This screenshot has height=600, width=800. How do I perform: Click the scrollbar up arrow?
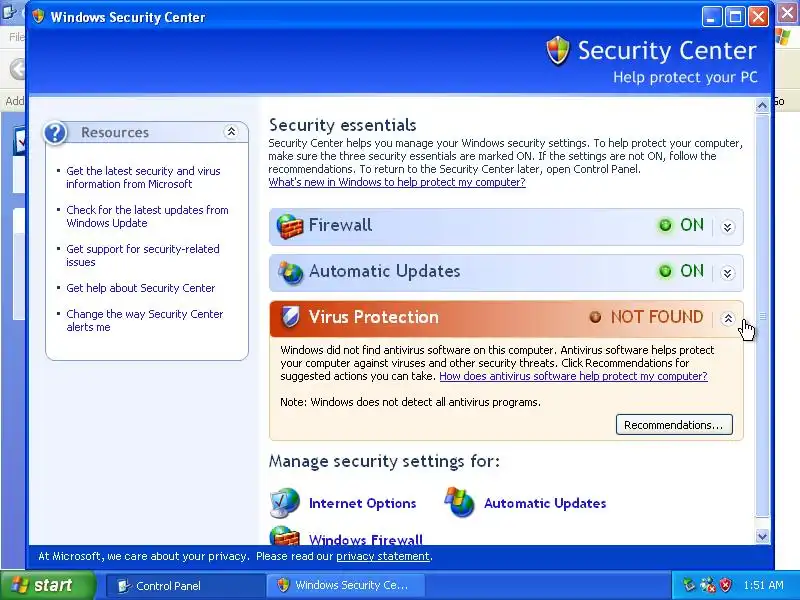point(762,106)
